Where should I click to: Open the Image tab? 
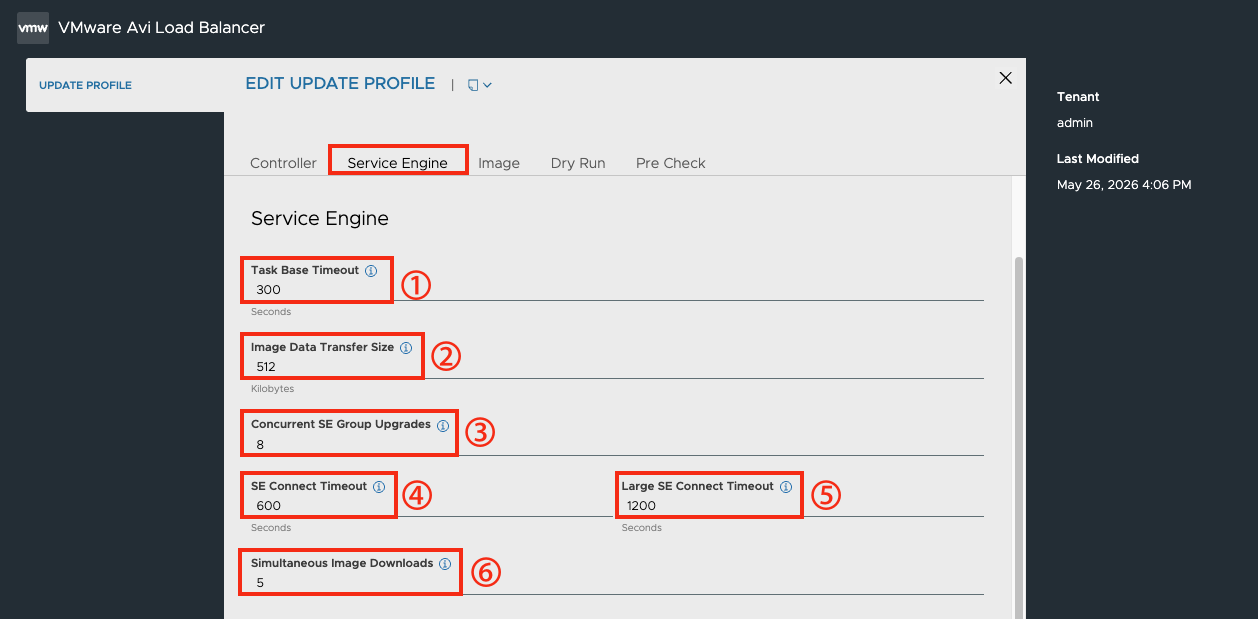click(x=499, y=163)
